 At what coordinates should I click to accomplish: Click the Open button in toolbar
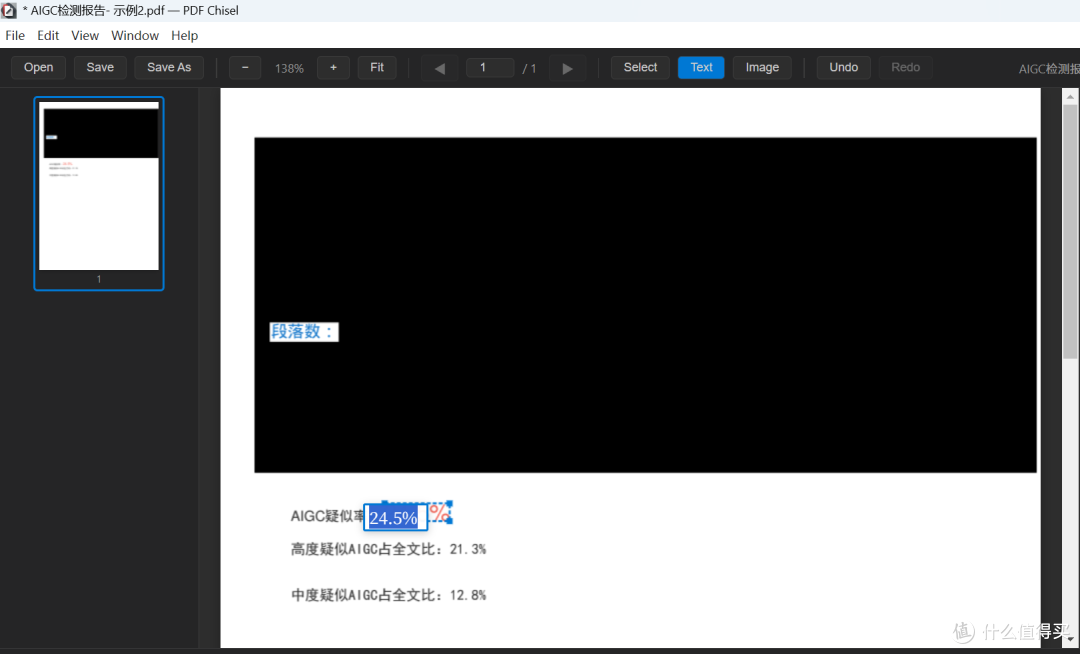pyautogui.click(x=39, y=67)
